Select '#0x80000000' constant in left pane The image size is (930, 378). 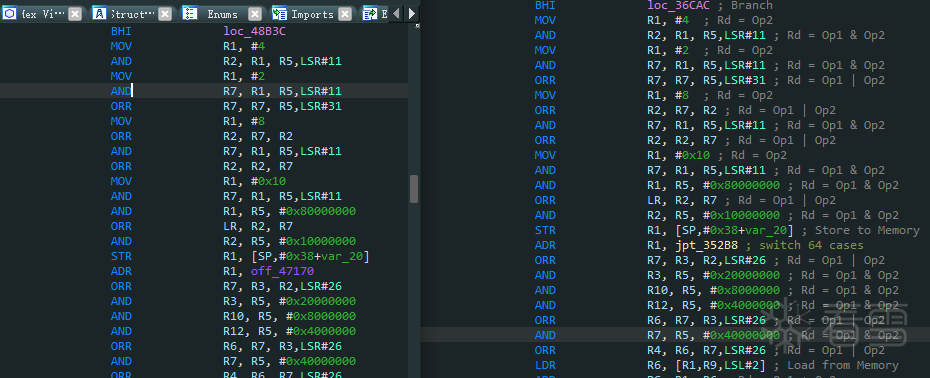(317, 211)
